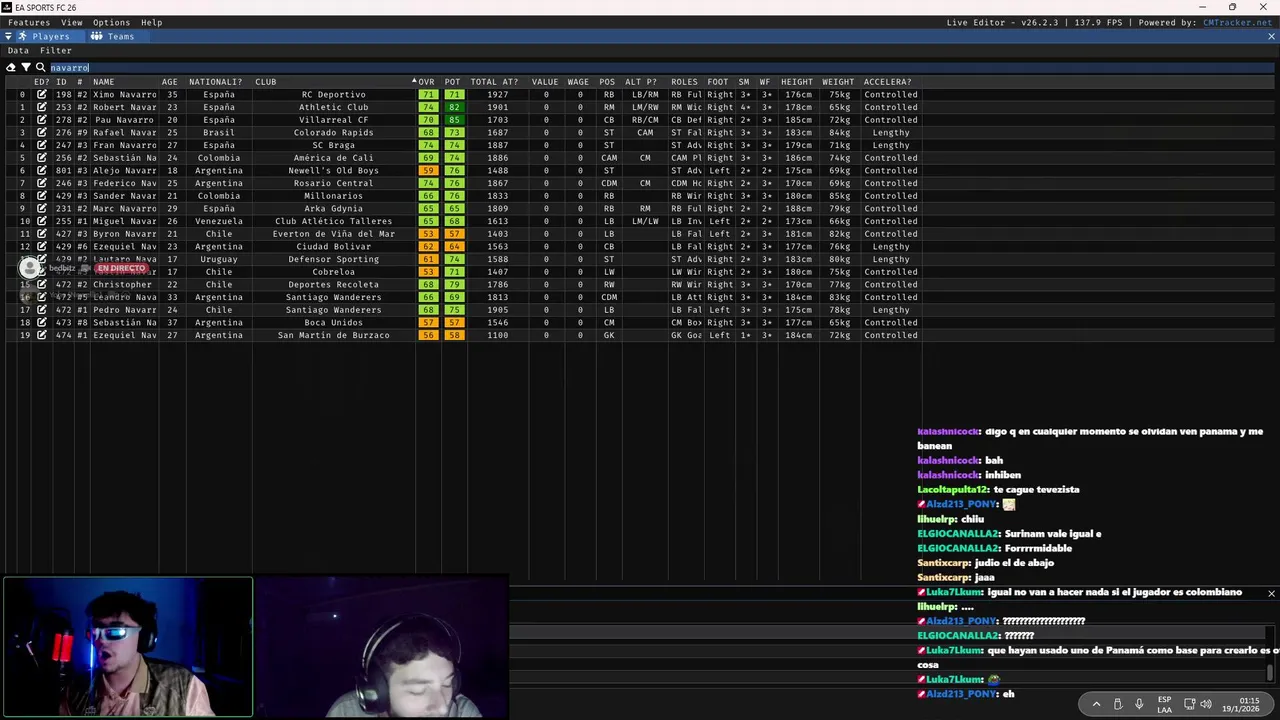1280x720 pixels.
Task: Click the Uruguay nationality cell
Action: (219, 259)
